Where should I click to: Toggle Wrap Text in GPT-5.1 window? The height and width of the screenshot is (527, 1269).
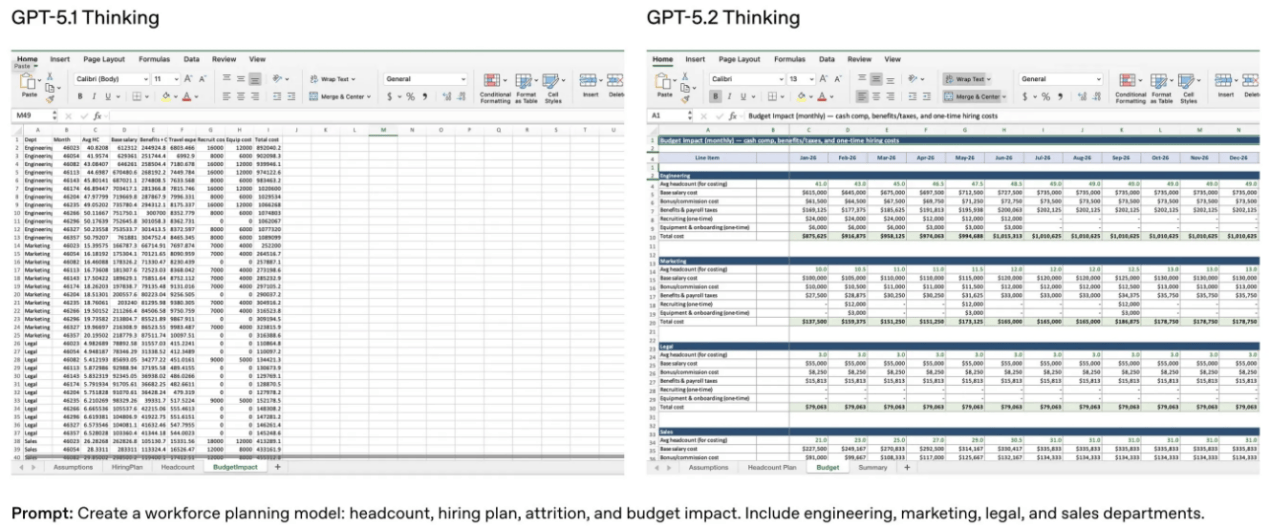[x=332, y=79]
